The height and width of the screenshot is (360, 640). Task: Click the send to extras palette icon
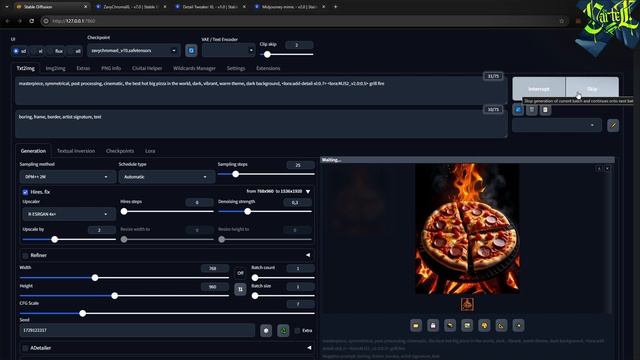(x=484, y=325)
